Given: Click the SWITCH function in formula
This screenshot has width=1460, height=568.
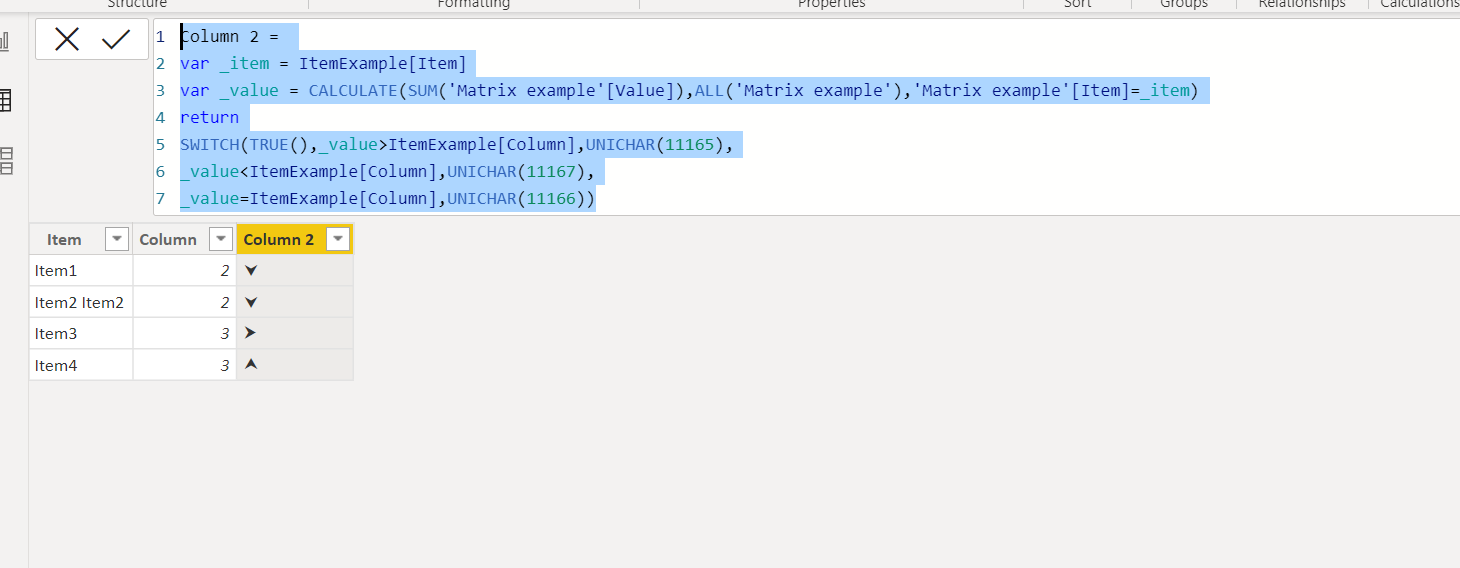Looking at the screenshot, I should click(x=209, y=145).
